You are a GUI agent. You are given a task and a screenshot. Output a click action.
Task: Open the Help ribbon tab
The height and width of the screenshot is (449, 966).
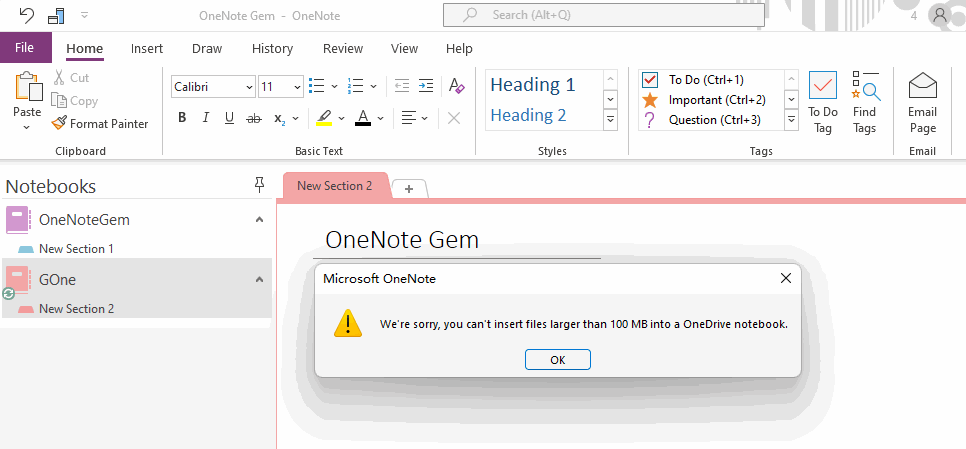click(x=459, y=49)
